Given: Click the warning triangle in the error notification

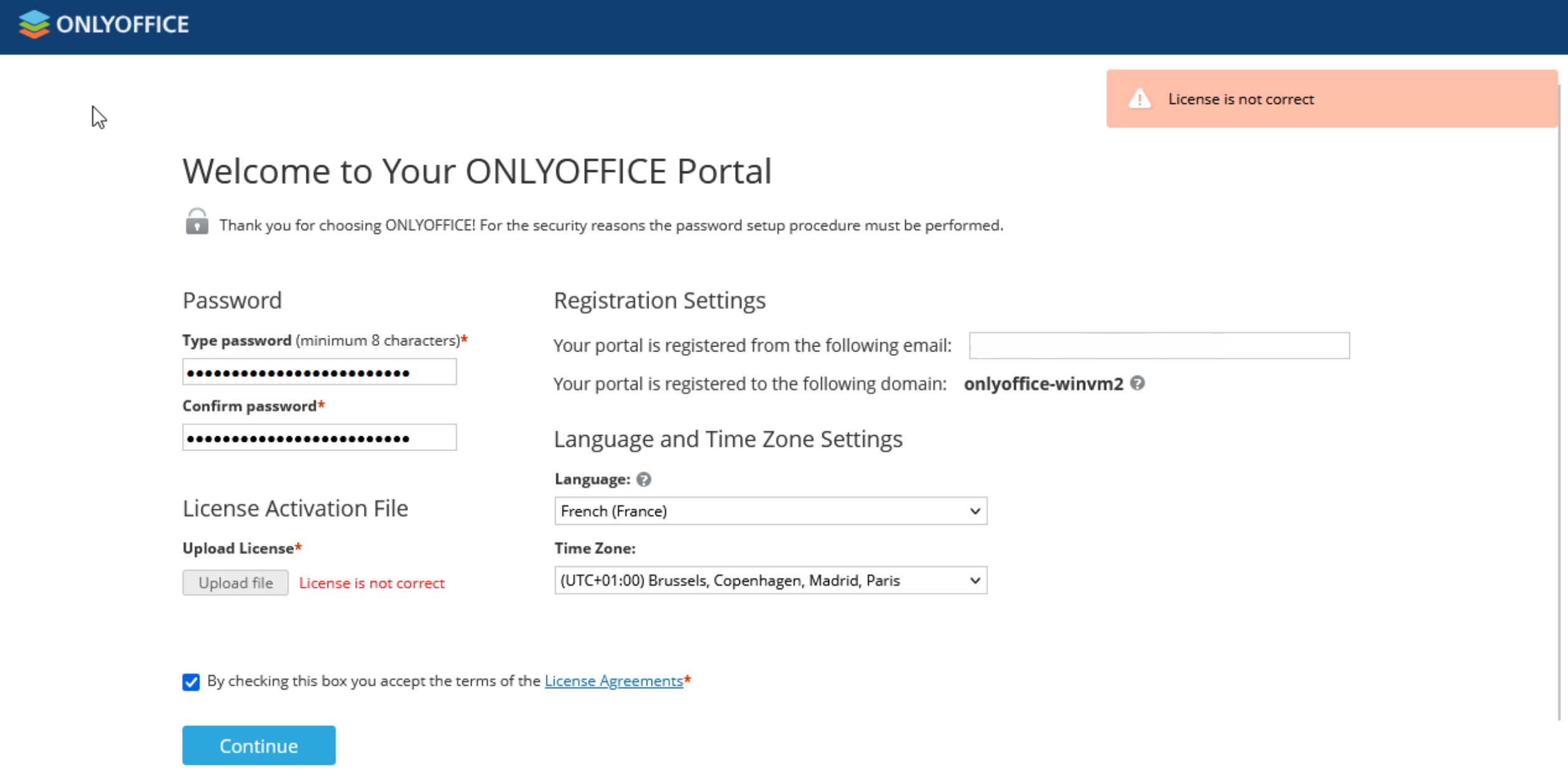Looking at the screenshot, I should point(1139,99).
